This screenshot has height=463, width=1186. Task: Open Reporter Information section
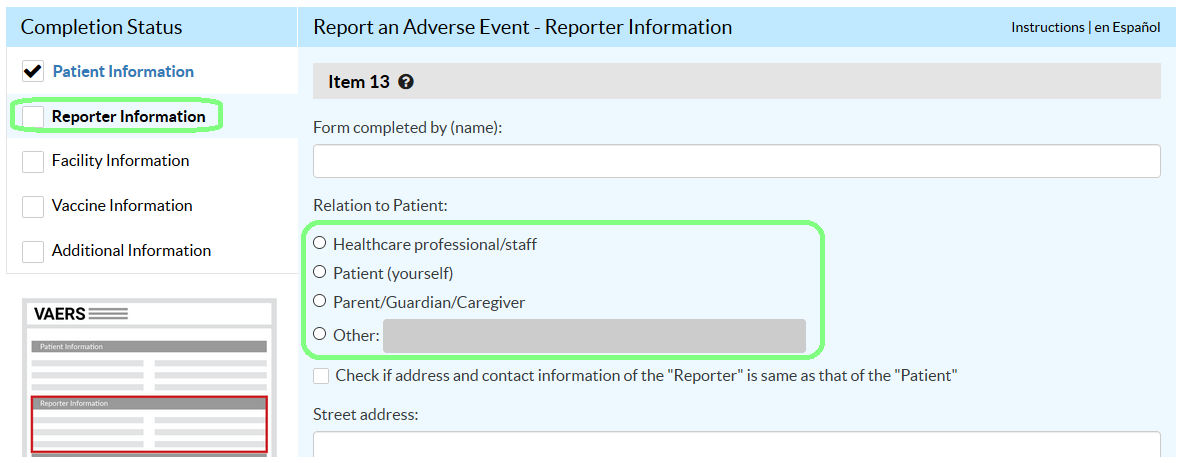coord(129,117)
